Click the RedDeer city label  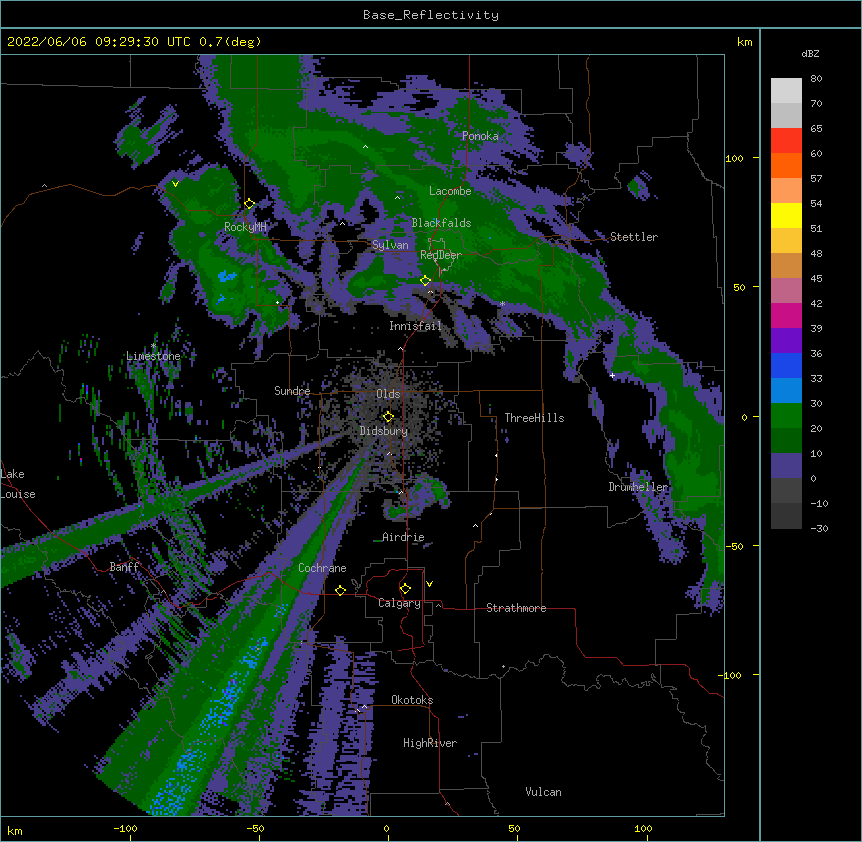[441, 255]
